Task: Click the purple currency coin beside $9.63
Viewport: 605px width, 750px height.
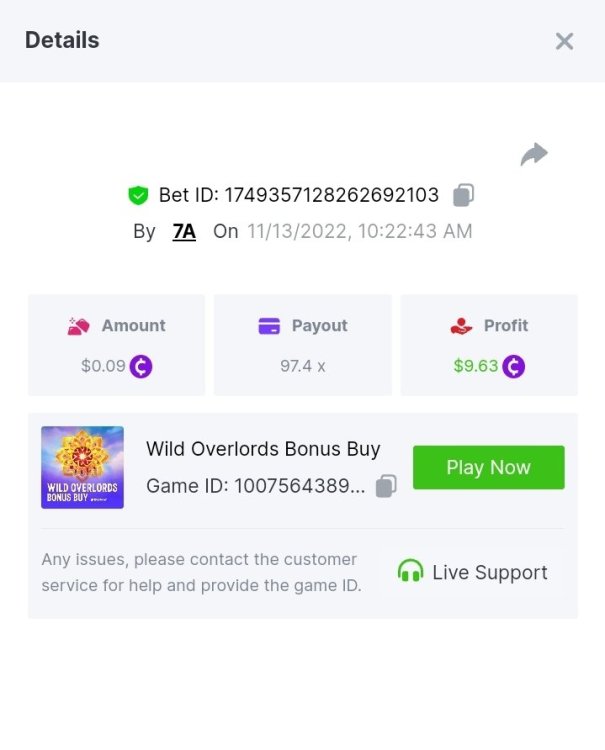Action: pos(514,366)
